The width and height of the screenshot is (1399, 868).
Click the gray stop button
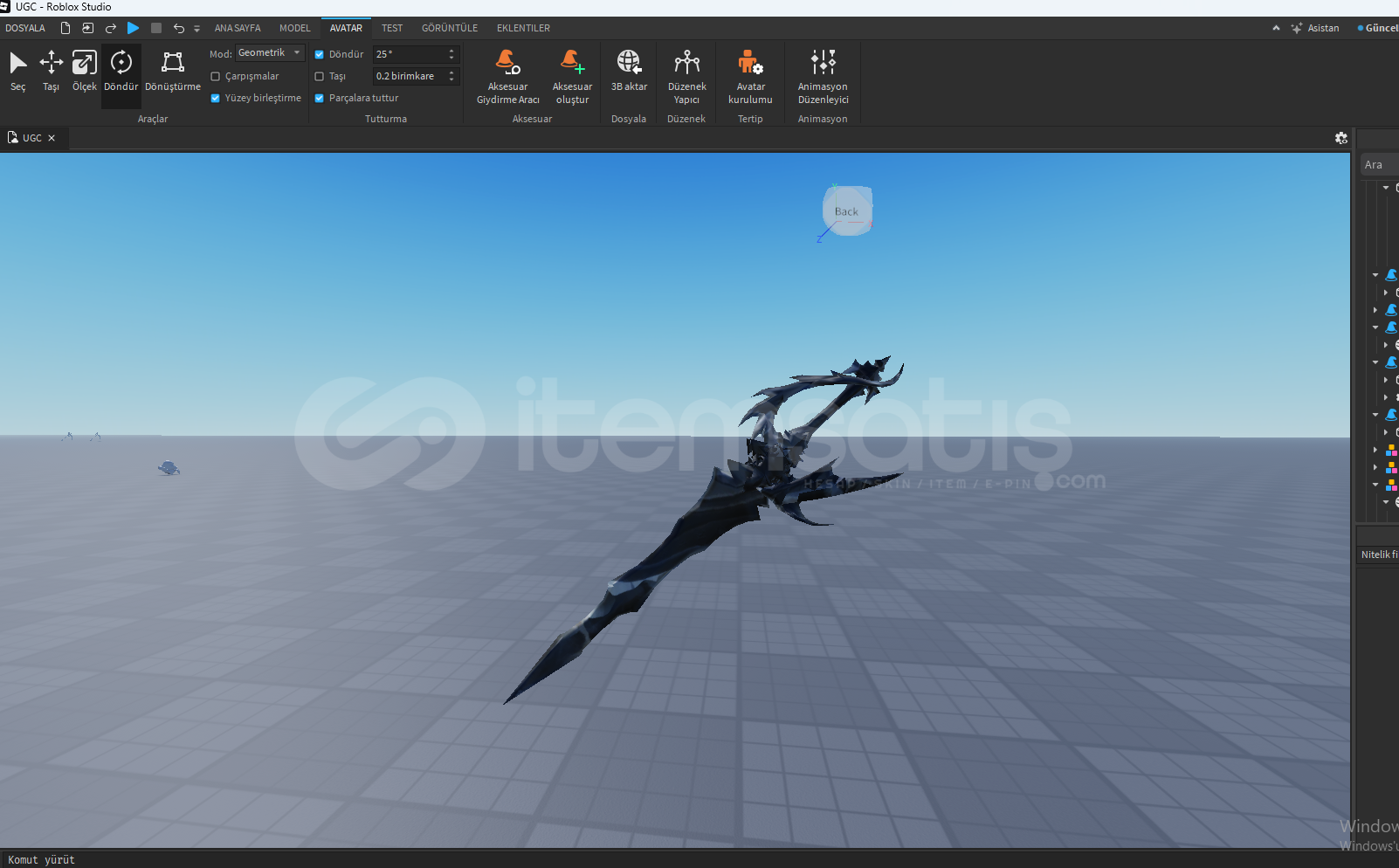click(x=156, y=28)
